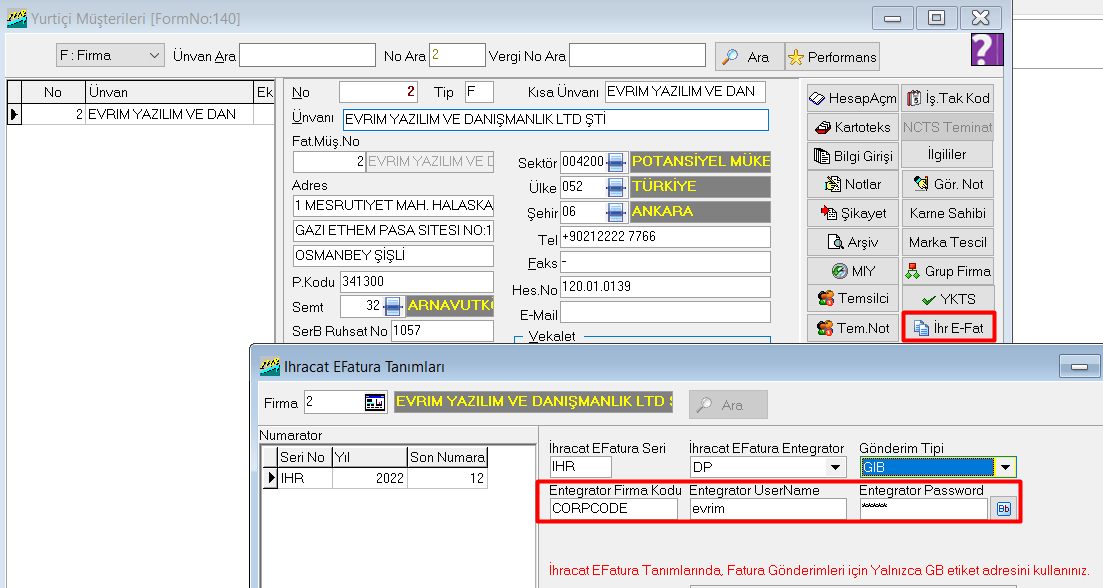Click the Ara search button in customer window
The height and width of the screenshot is (588, 1103).
(749, 57)
